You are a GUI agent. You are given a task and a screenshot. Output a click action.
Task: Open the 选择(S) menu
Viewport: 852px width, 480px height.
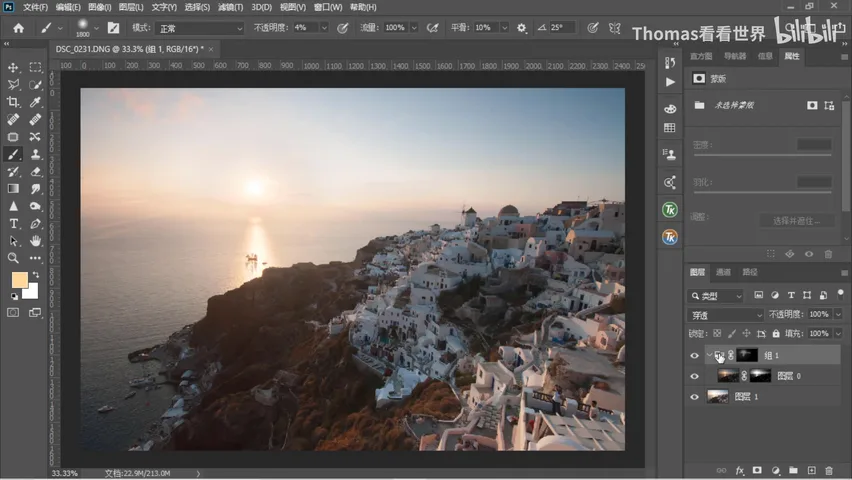tap(197, 7)
